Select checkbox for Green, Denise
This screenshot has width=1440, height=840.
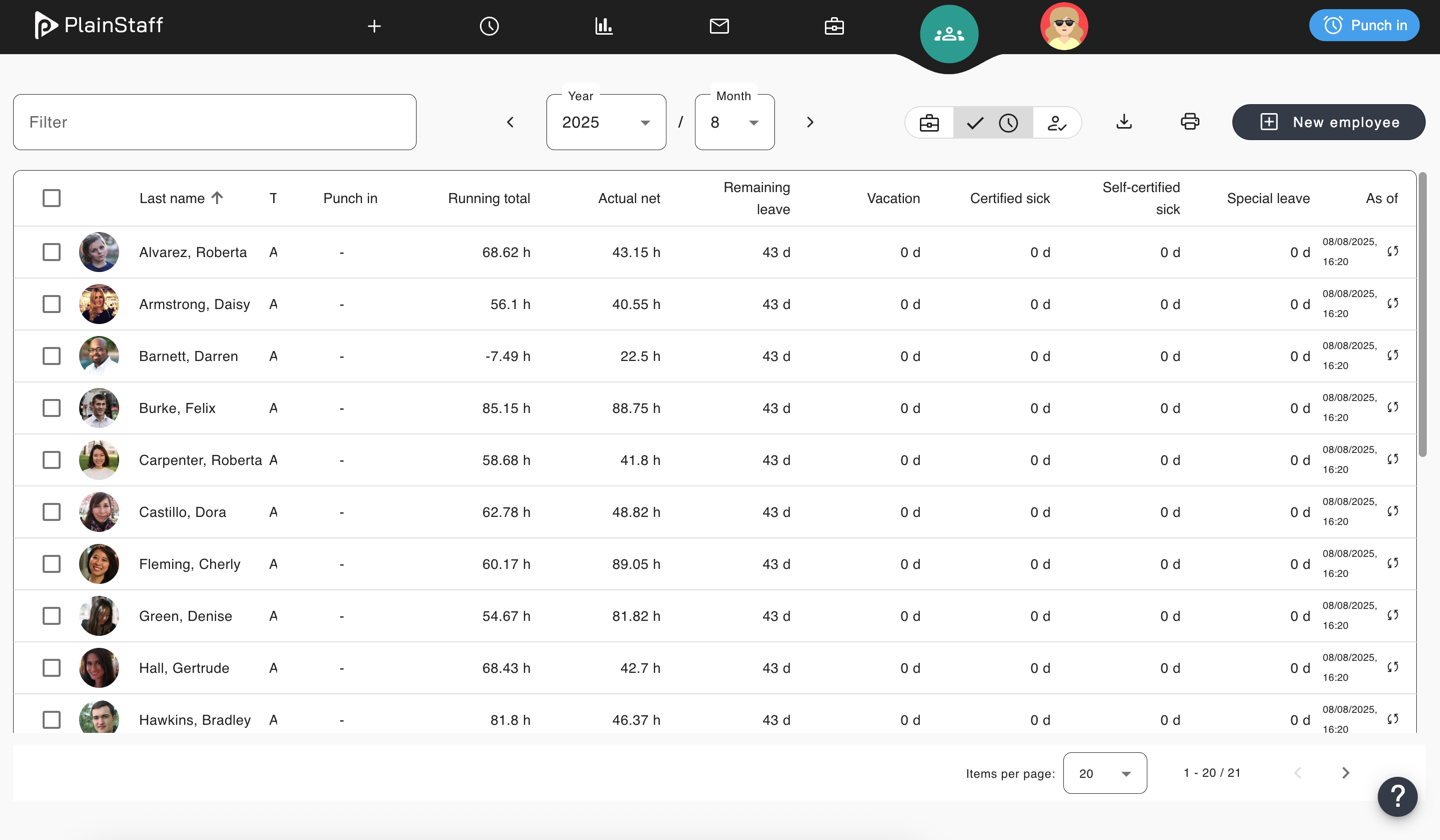click(52, 616)
